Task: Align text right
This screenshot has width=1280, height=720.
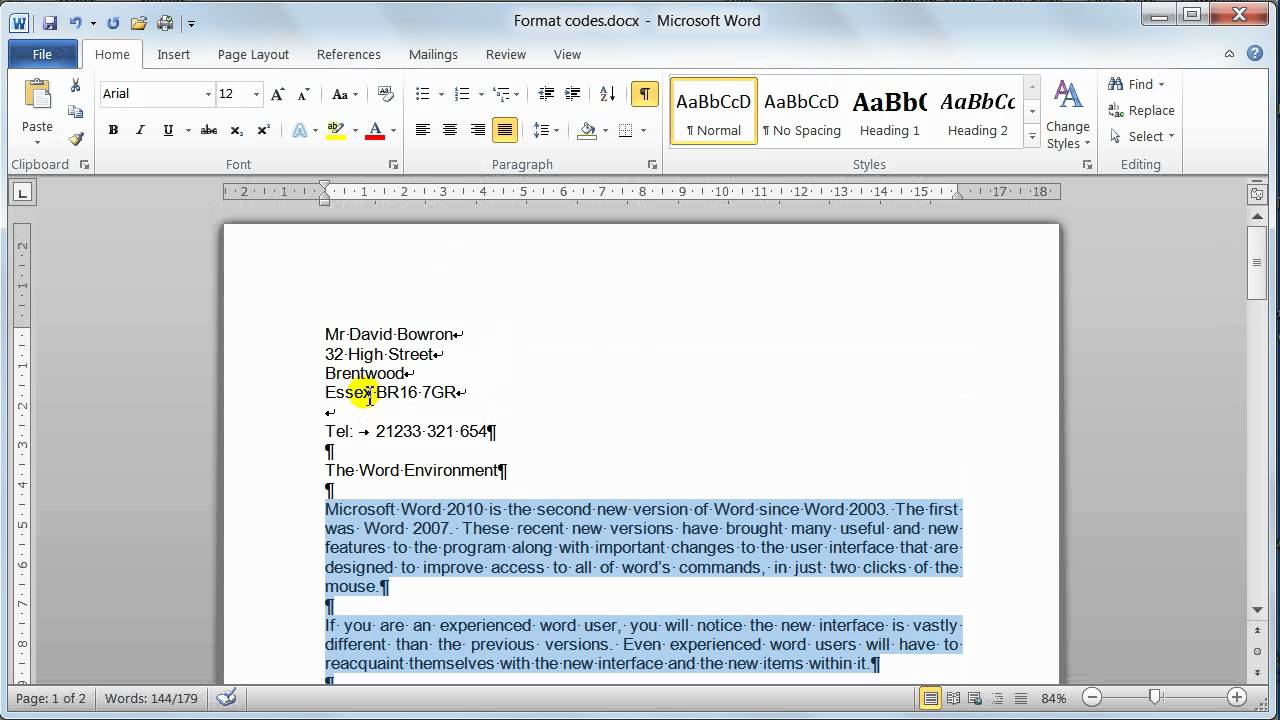Action: coord(477,130)
